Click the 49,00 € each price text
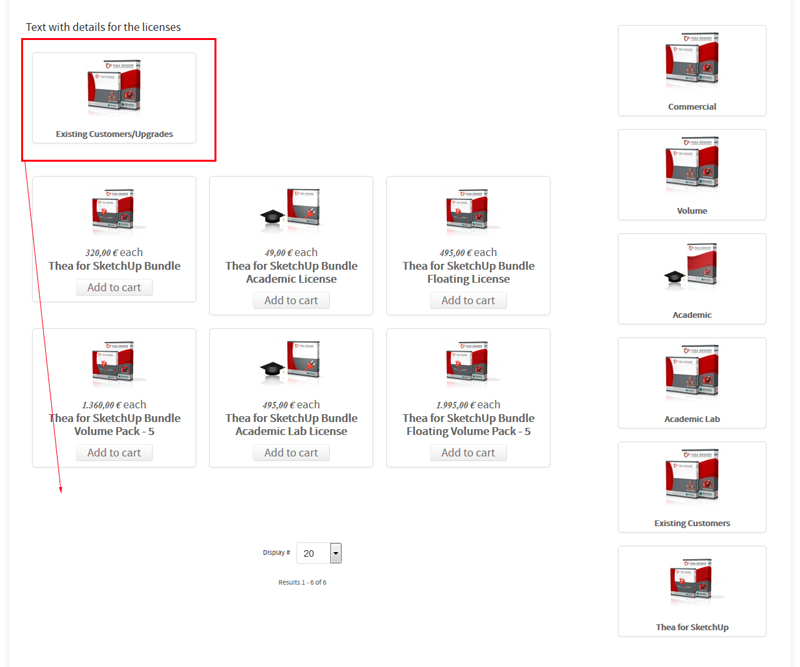Viewport: 800px width, 667px height. point(291,253)
